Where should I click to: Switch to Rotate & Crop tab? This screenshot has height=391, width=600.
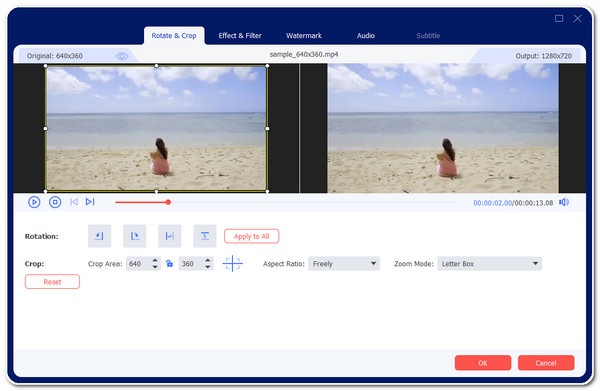click(x=174, y=36)
